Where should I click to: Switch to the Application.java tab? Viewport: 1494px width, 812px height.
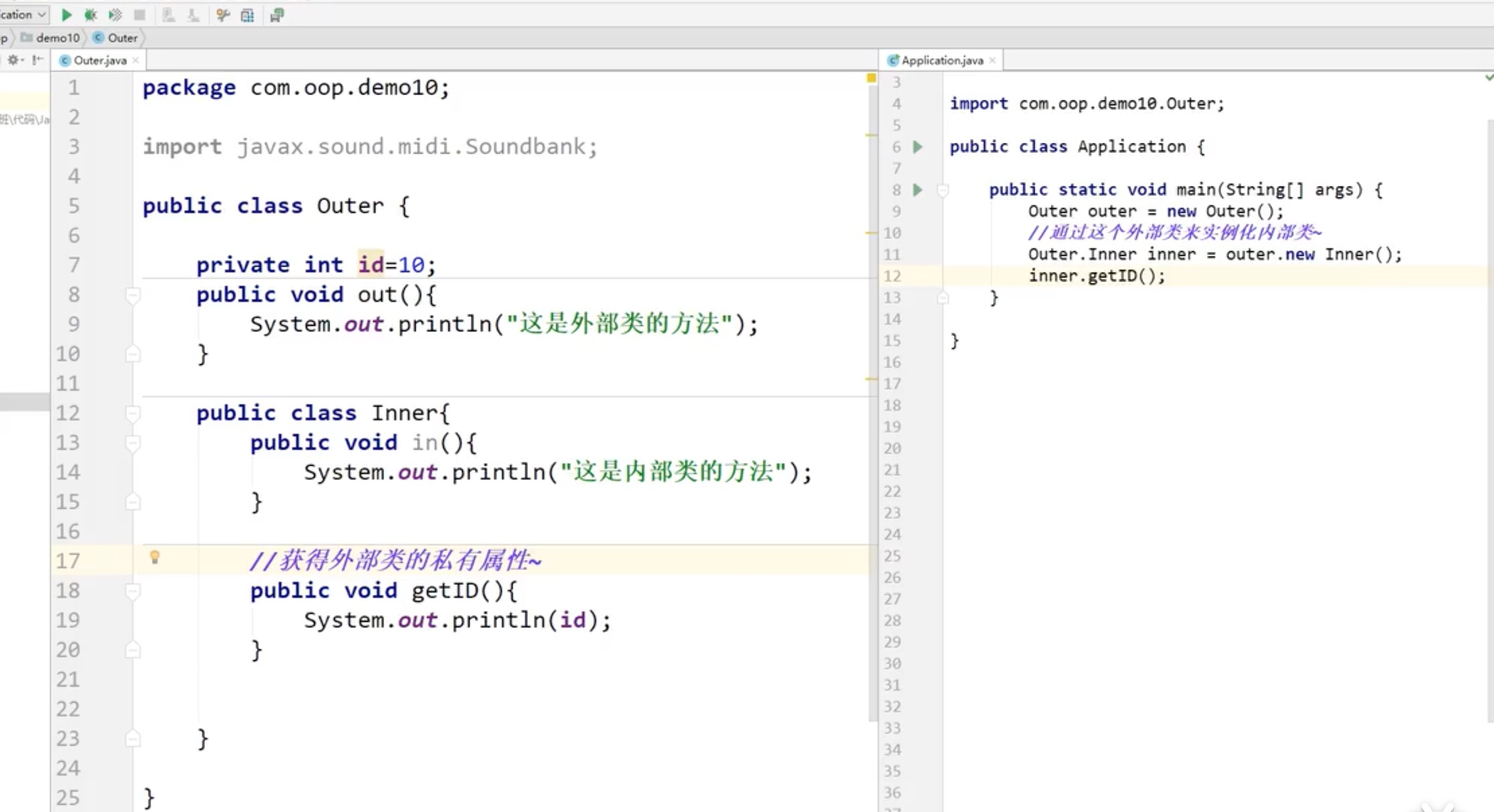tap(941, 60)
